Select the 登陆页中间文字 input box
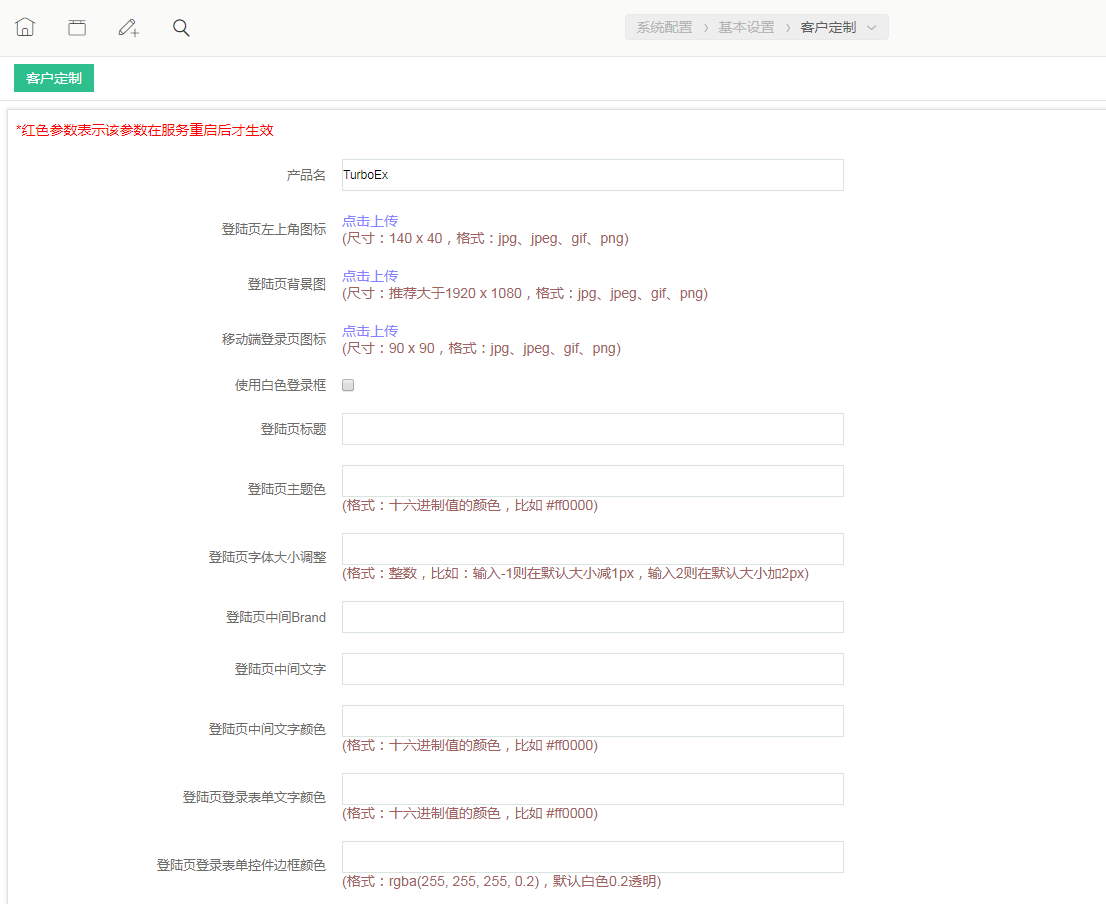Screen dimensions: 1106x904 (592, 669)
